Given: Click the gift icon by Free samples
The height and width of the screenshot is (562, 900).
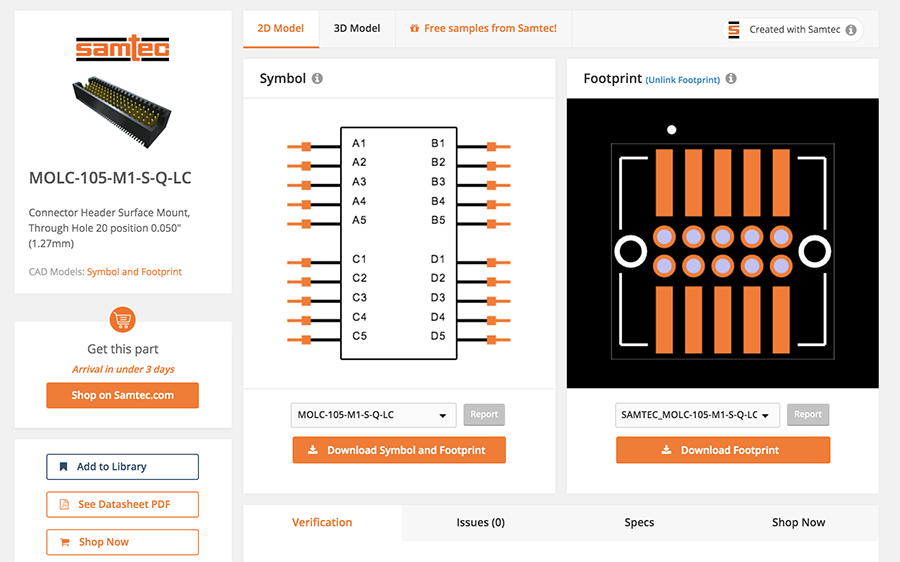Looking at the screenshot, I should click(x=414, y=29).
